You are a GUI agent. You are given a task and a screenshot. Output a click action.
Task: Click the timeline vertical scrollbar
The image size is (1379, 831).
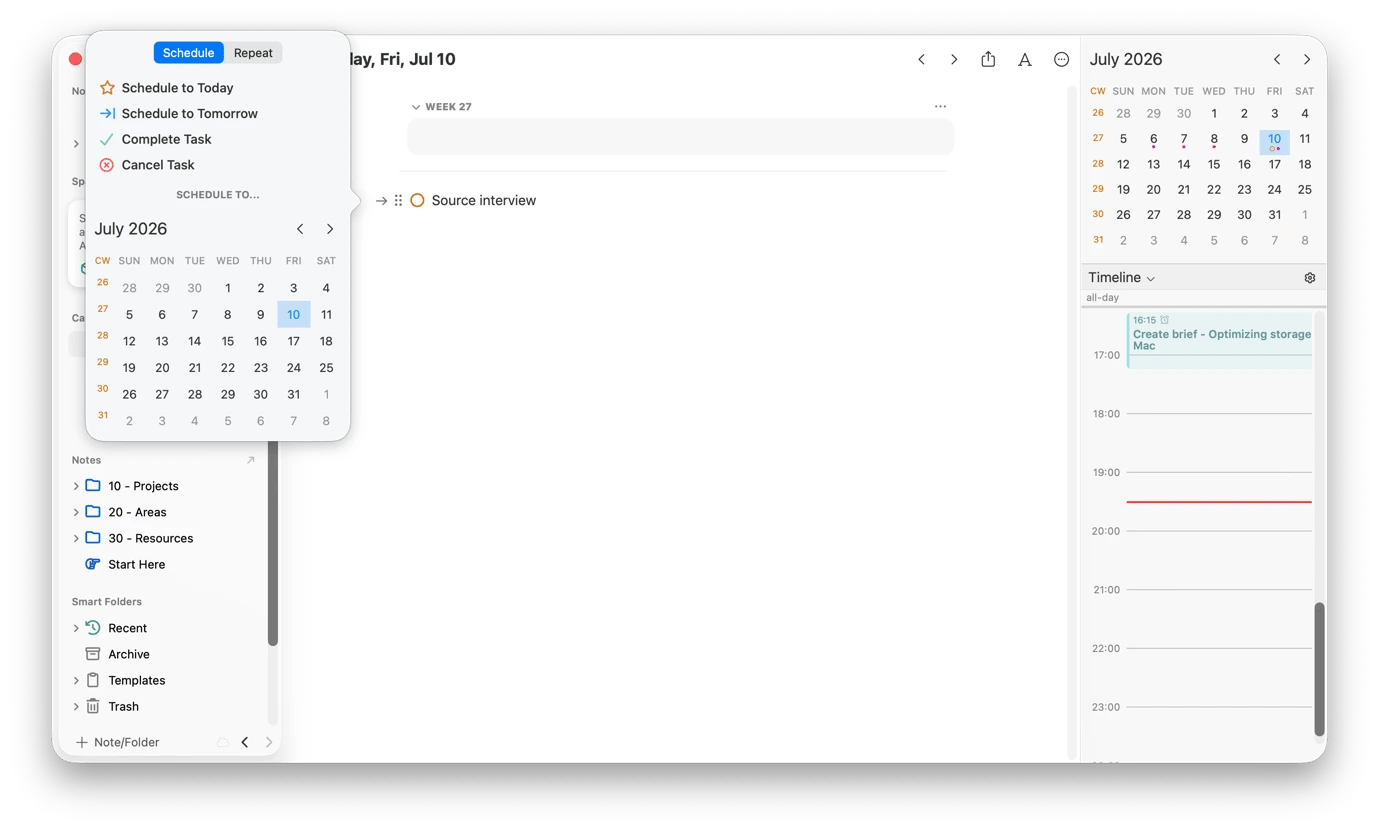pyautogui.click(x=1320, y=668)
